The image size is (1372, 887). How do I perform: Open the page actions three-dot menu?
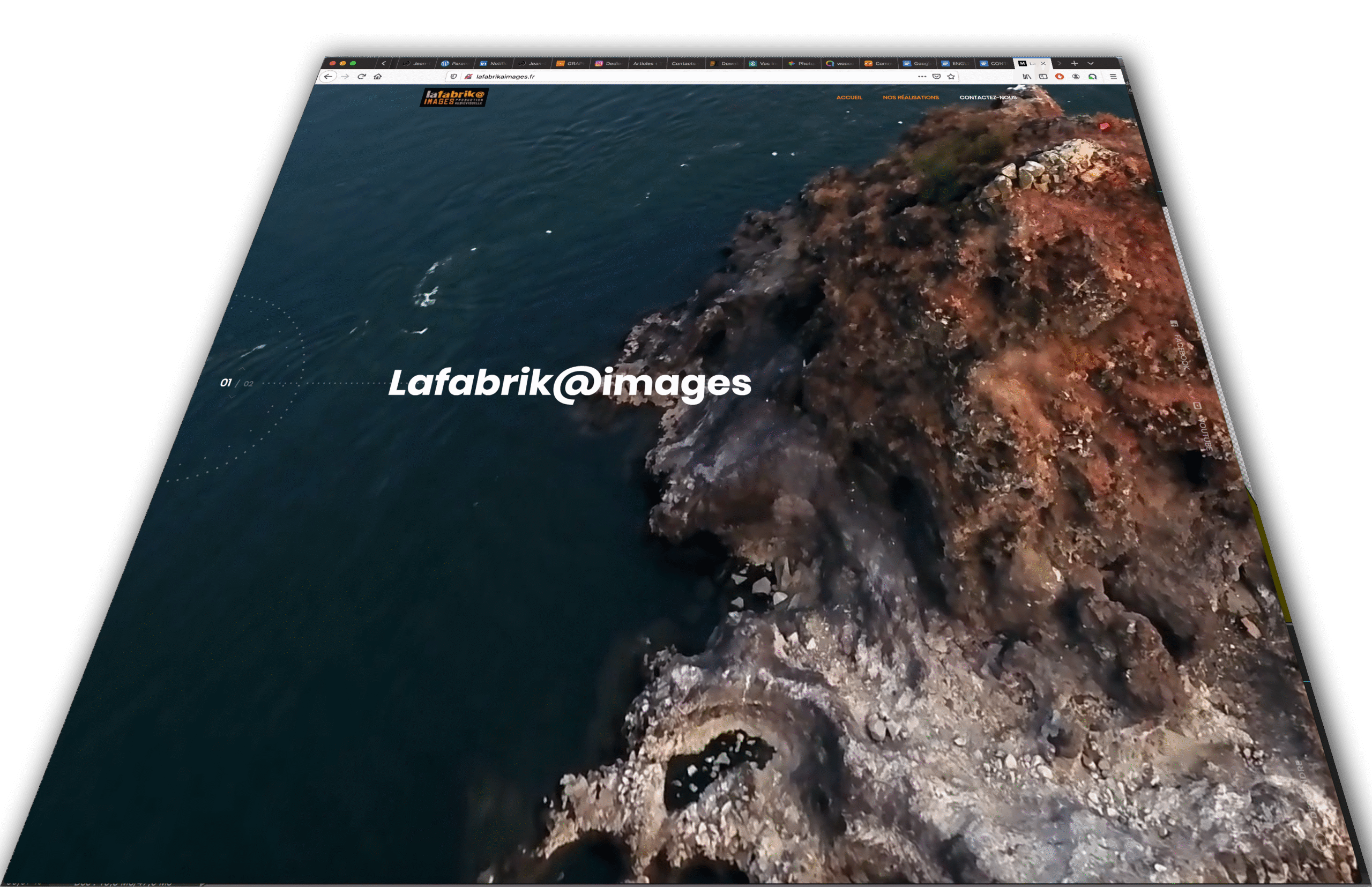[x=922, y=76]
